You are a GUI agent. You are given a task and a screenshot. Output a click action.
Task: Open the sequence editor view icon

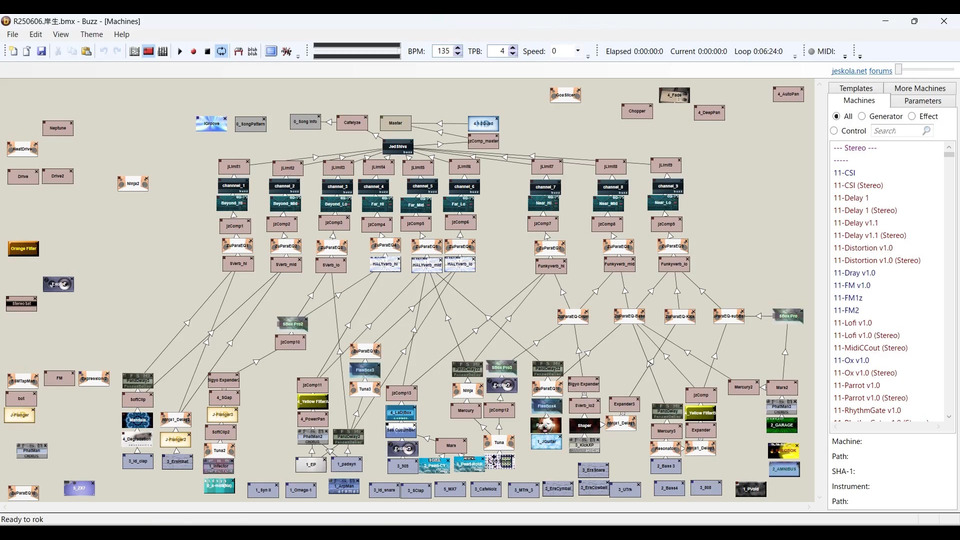tap(163, 51)
